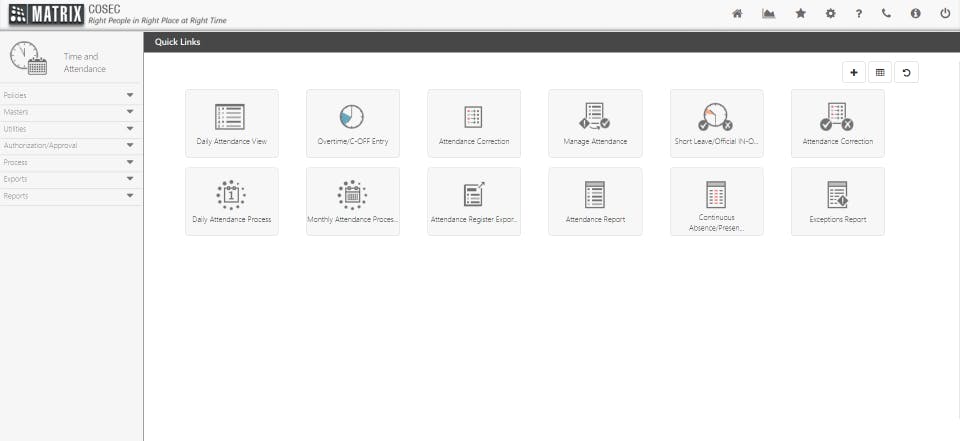Screen dimensions: 960x441
Task: Switch quick links to table view icon
Action: pos(880,72)
